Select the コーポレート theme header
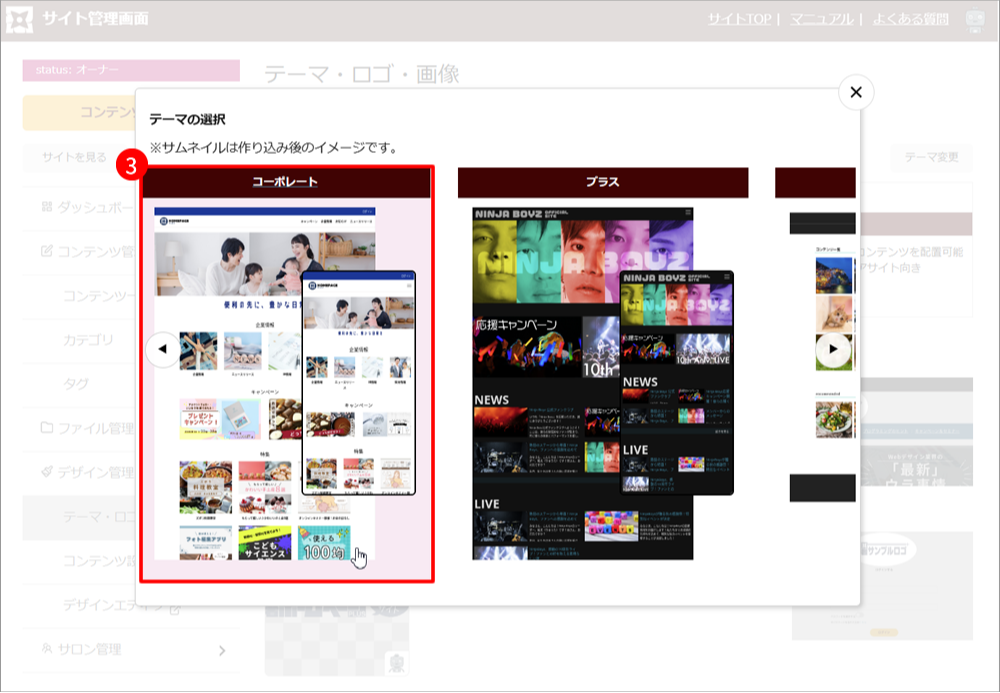Image resolution: width=1000 pixels, height=693 pixels. pos(285,182)
